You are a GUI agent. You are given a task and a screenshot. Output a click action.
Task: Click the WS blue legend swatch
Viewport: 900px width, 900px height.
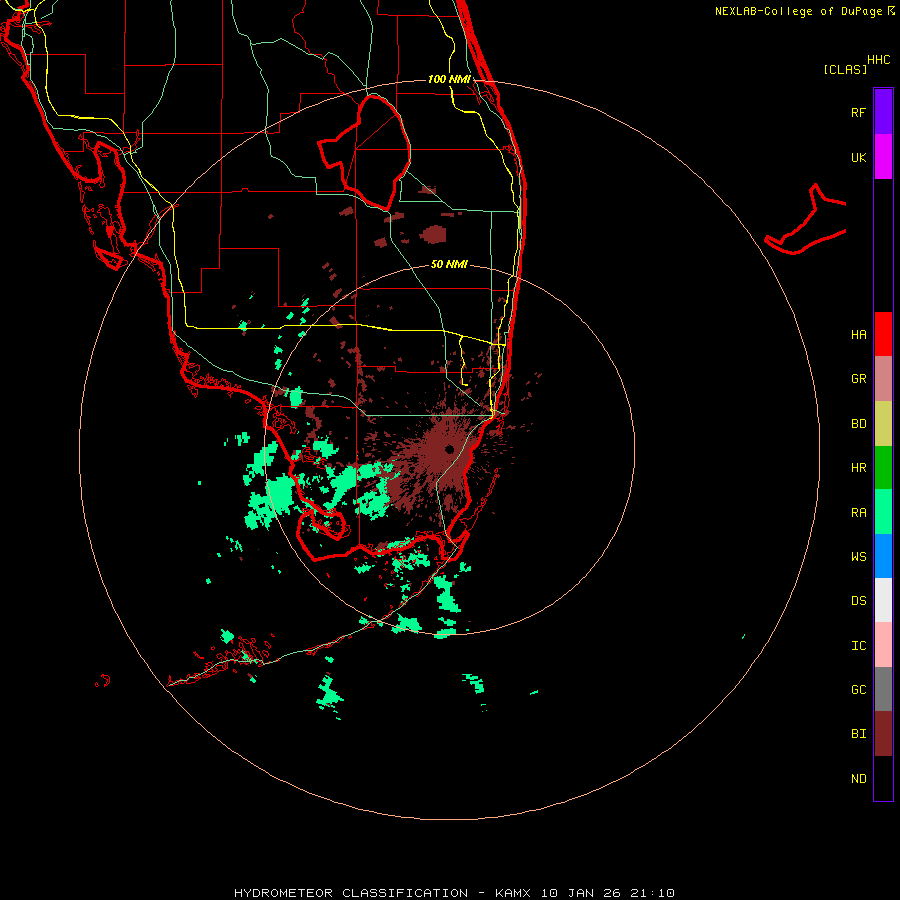883,556
